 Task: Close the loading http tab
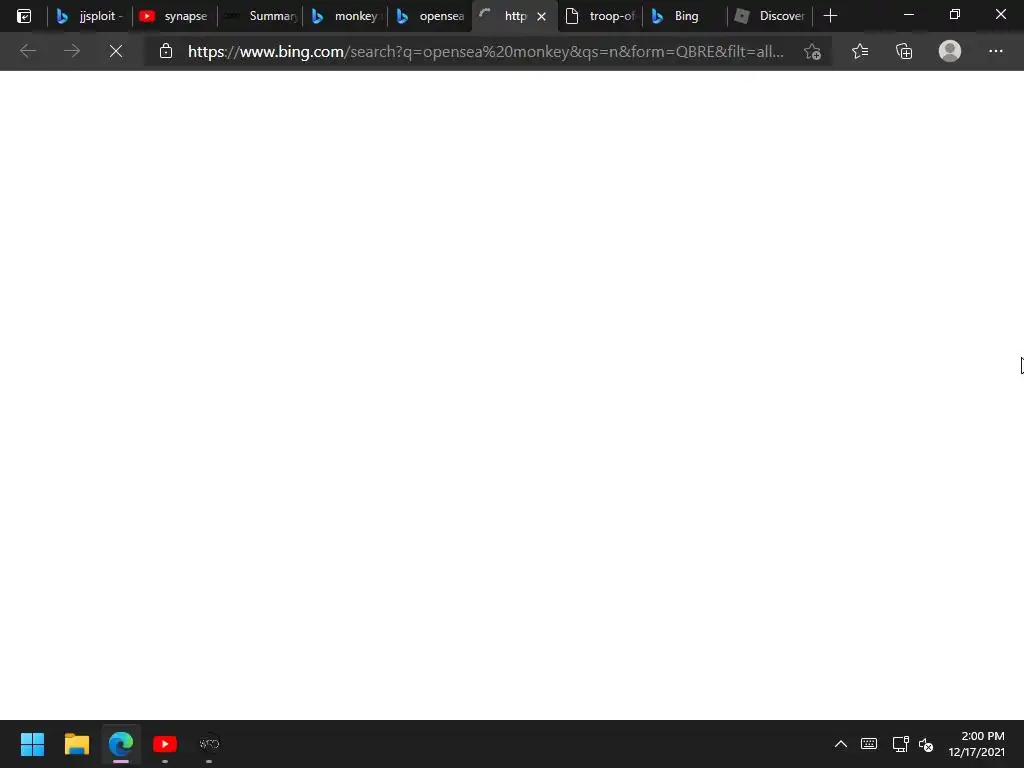(x=541, y=16)
